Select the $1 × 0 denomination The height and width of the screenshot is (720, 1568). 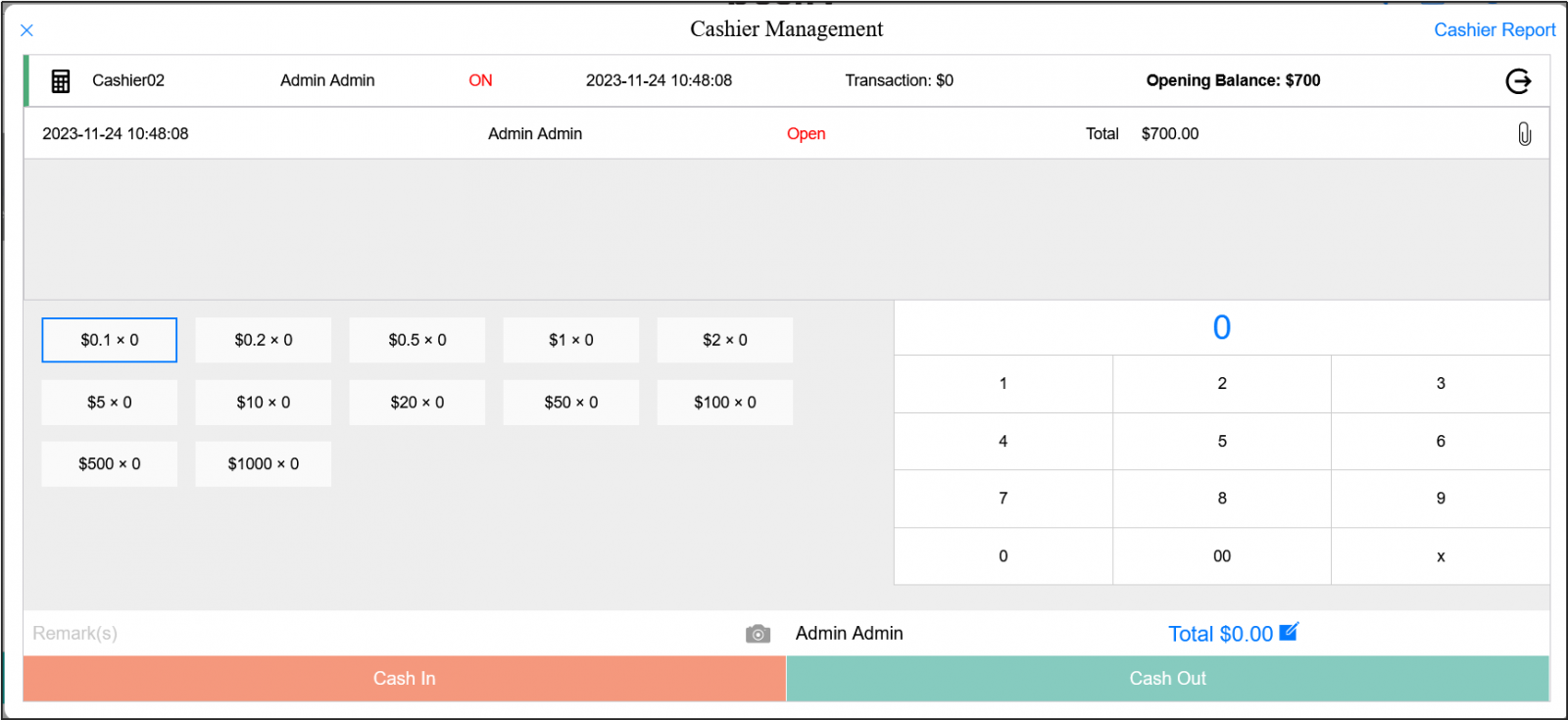point(571,340)
